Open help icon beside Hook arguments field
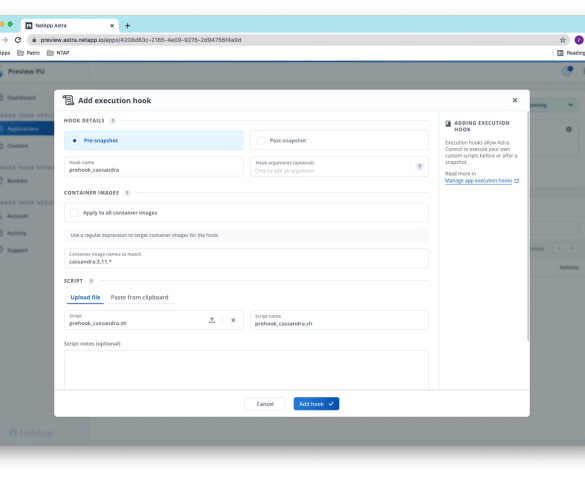This screenshot has height=477, width=585. pyautogui.click(x=419, y=167)
